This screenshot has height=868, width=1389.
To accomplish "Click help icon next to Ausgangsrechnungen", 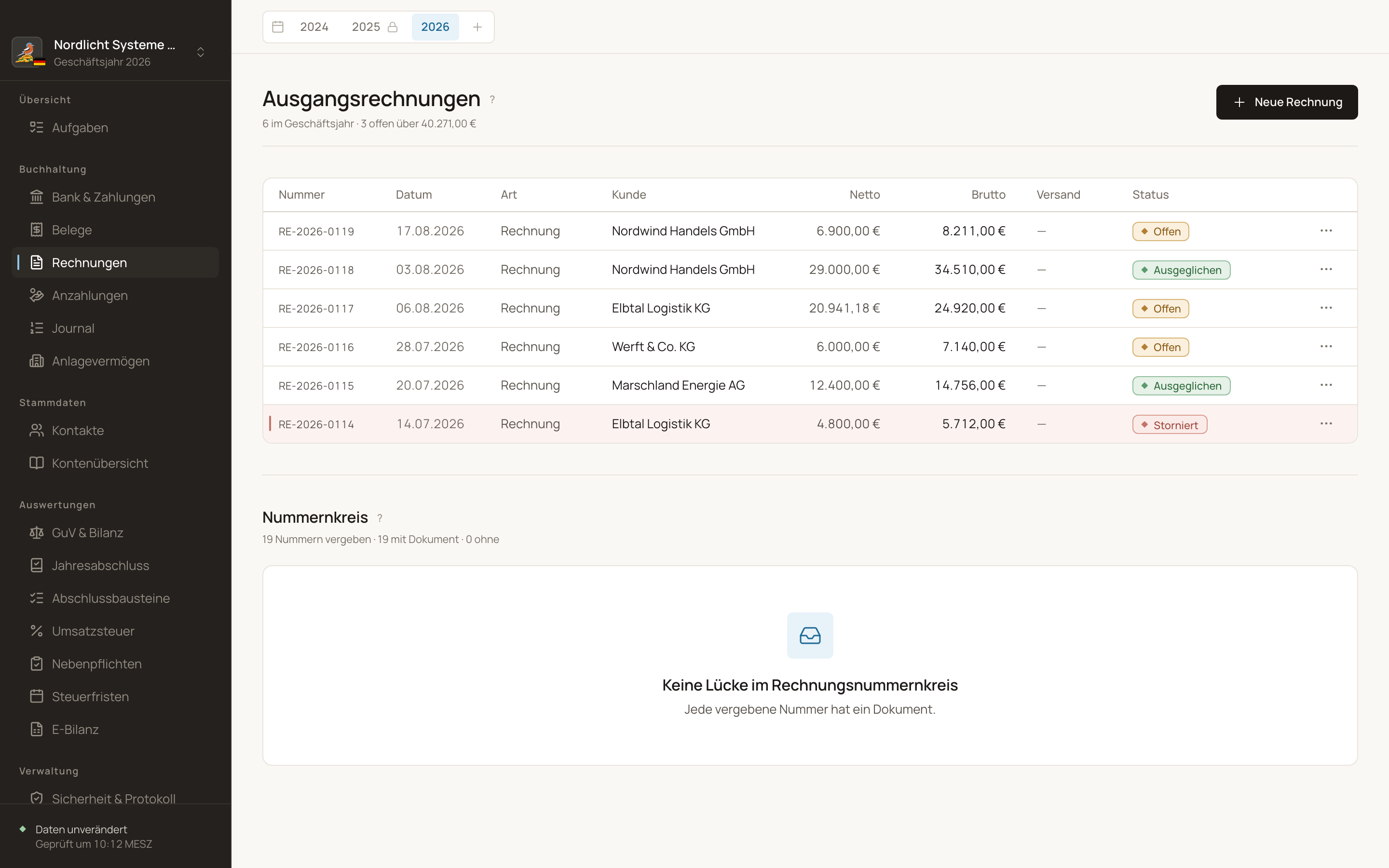I will tap(492, 99).
